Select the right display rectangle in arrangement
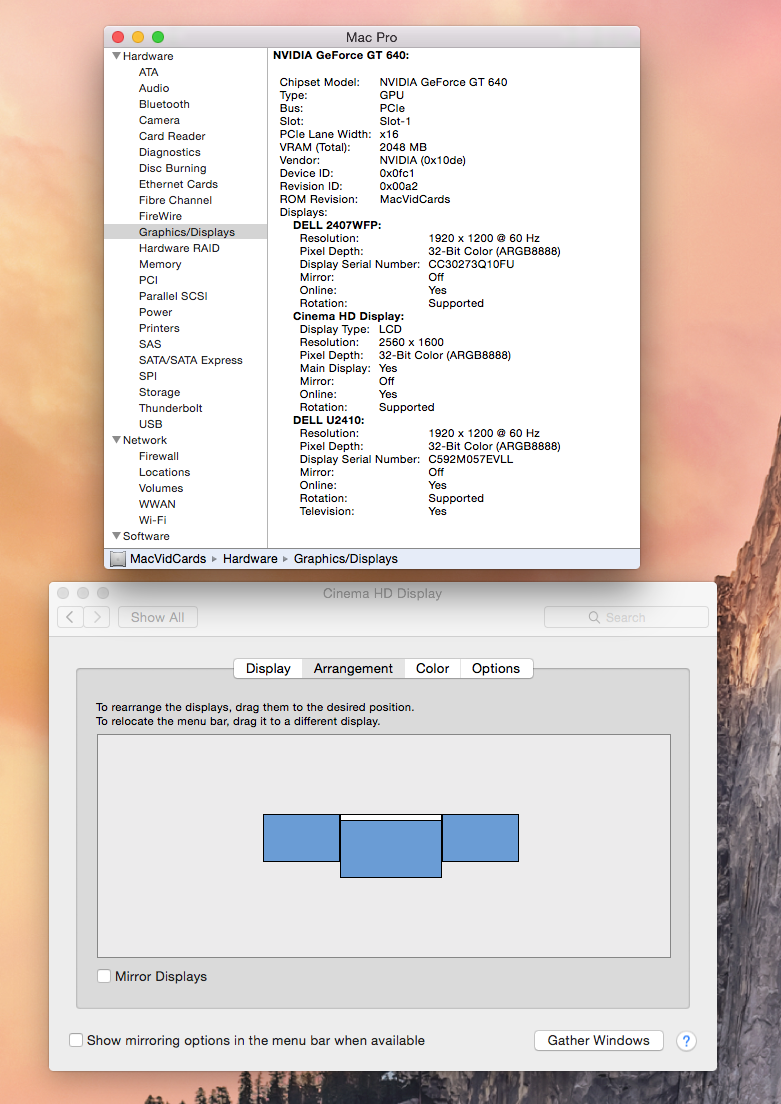 click(x=480, y=838)
